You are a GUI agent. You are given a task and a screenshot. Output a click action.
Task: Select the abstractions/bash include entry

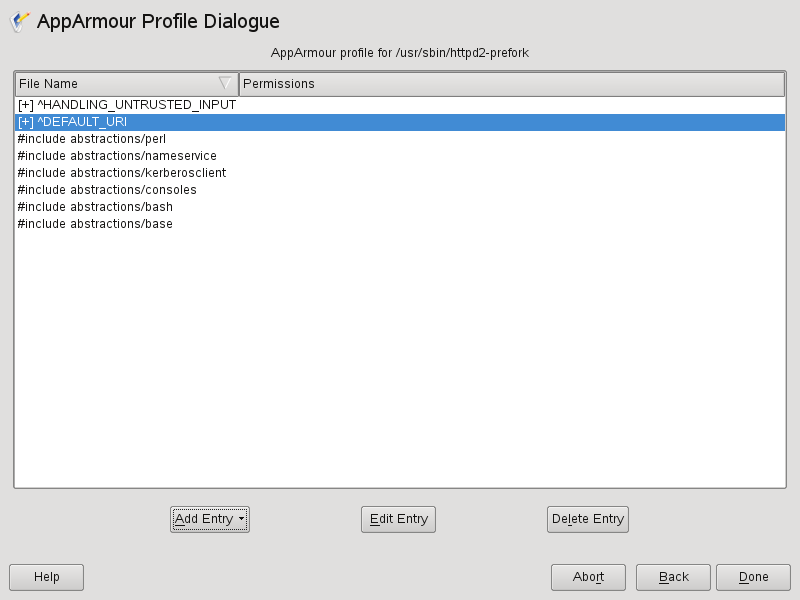[93, 206]
